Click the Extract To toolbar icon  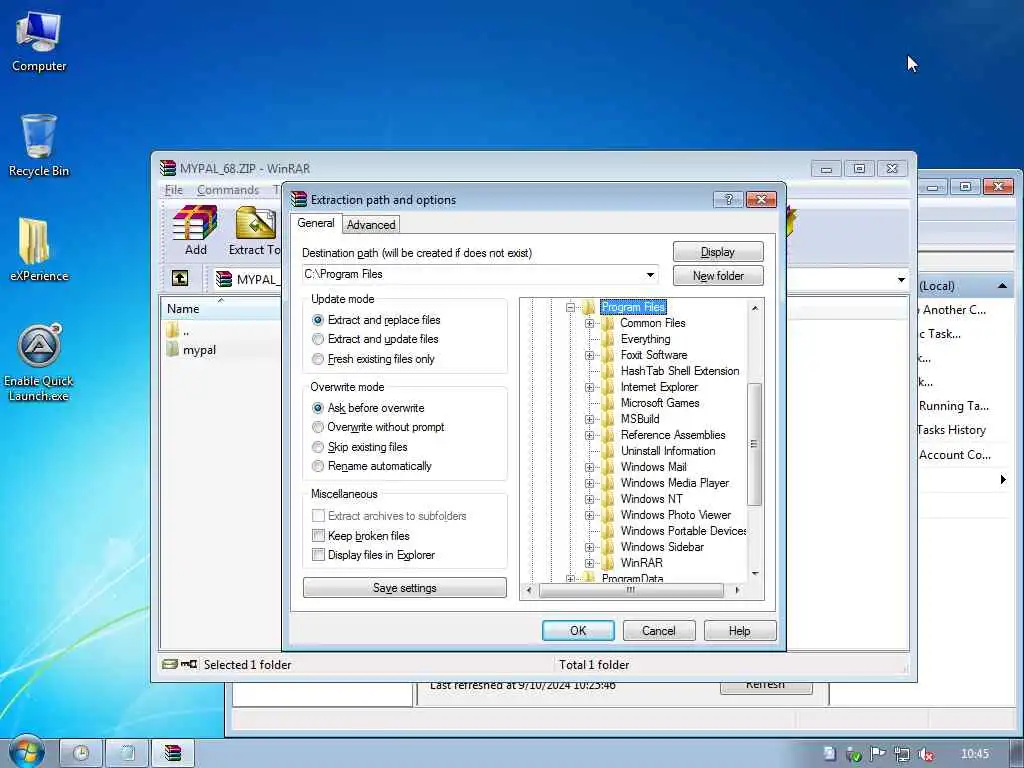click(x=255, y=231)
